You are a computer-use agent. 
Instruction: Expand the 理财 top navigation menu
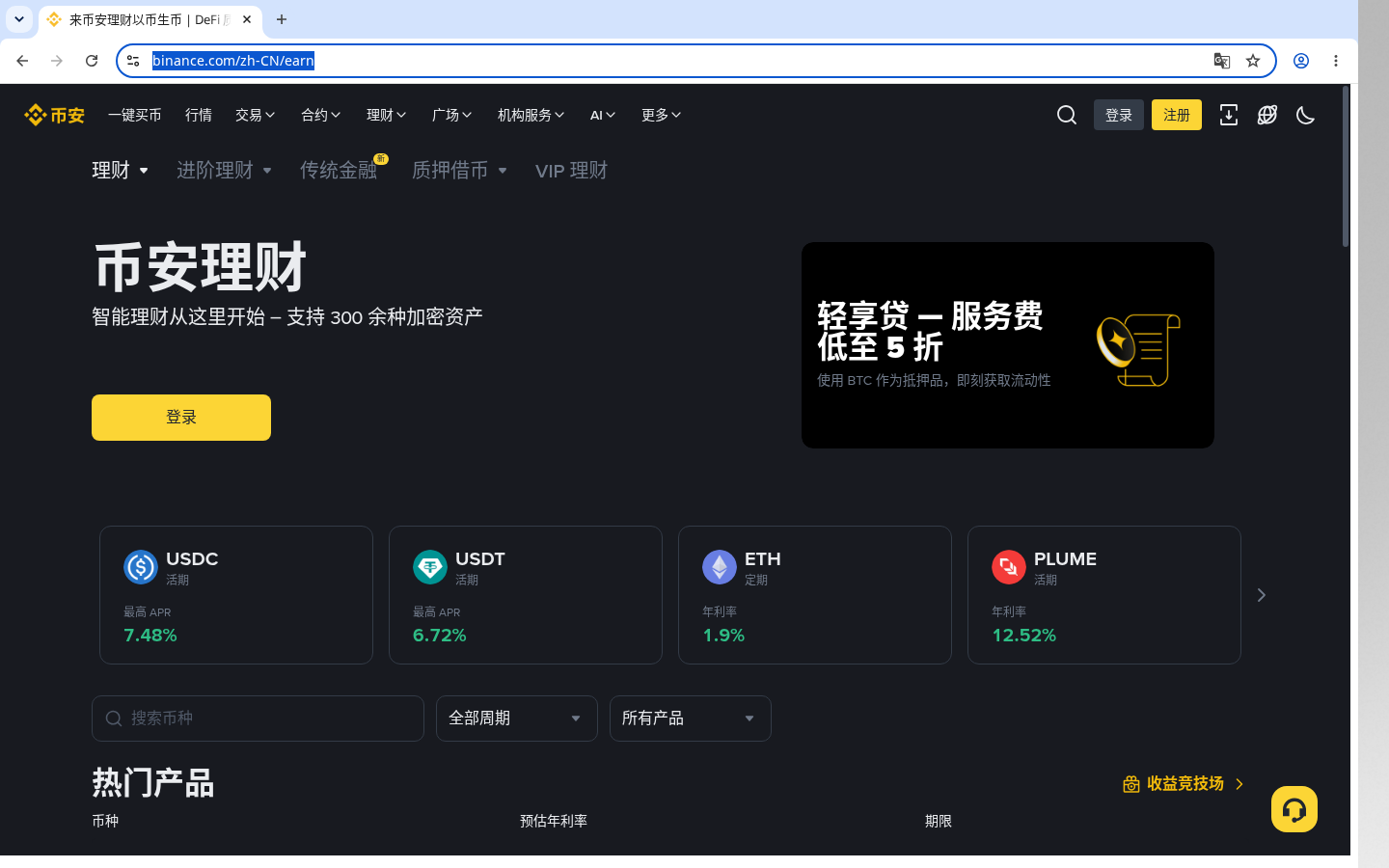pos(387,115)
